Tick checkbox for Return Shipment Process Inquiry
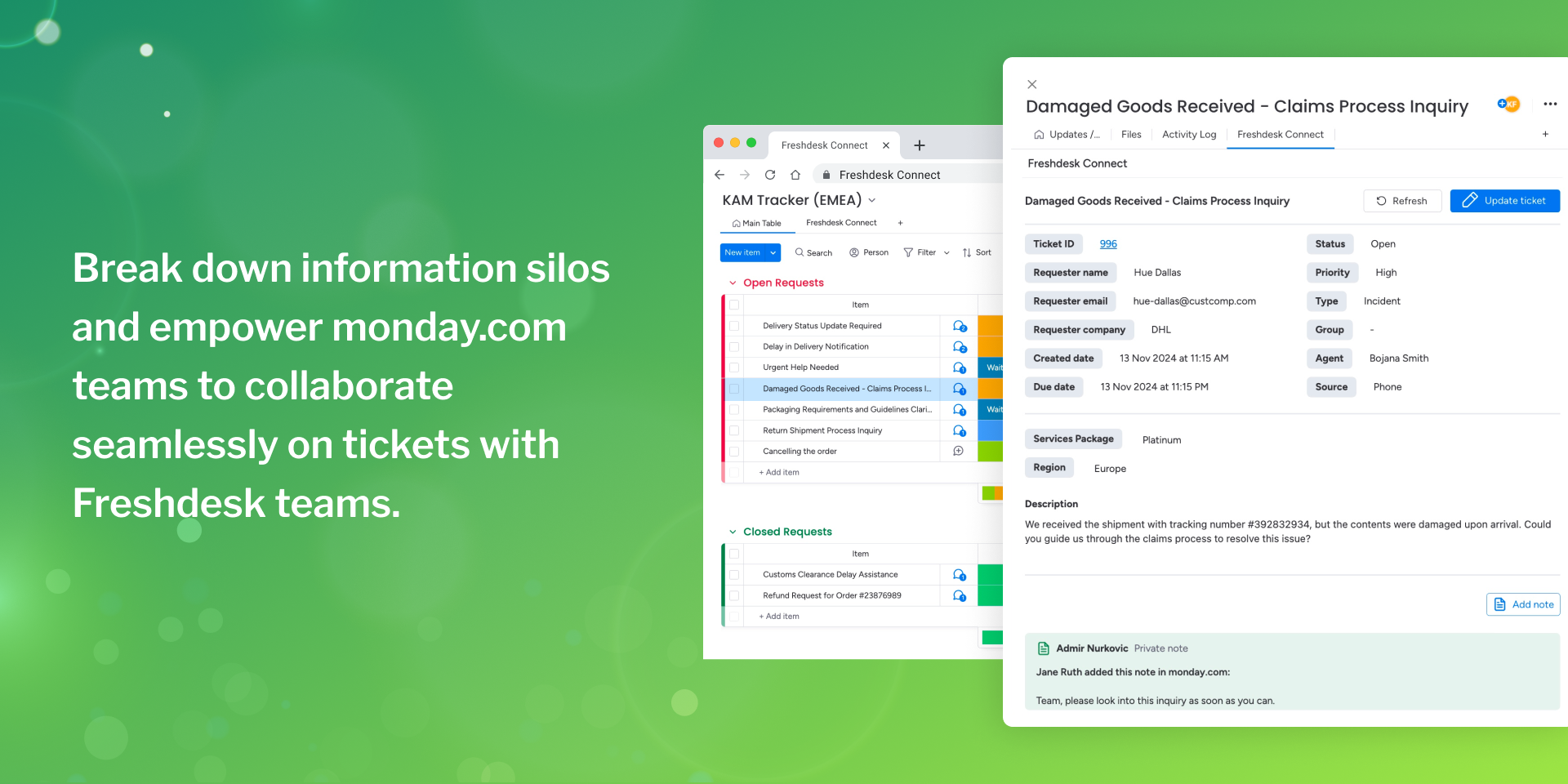 (x=734, y=430)
